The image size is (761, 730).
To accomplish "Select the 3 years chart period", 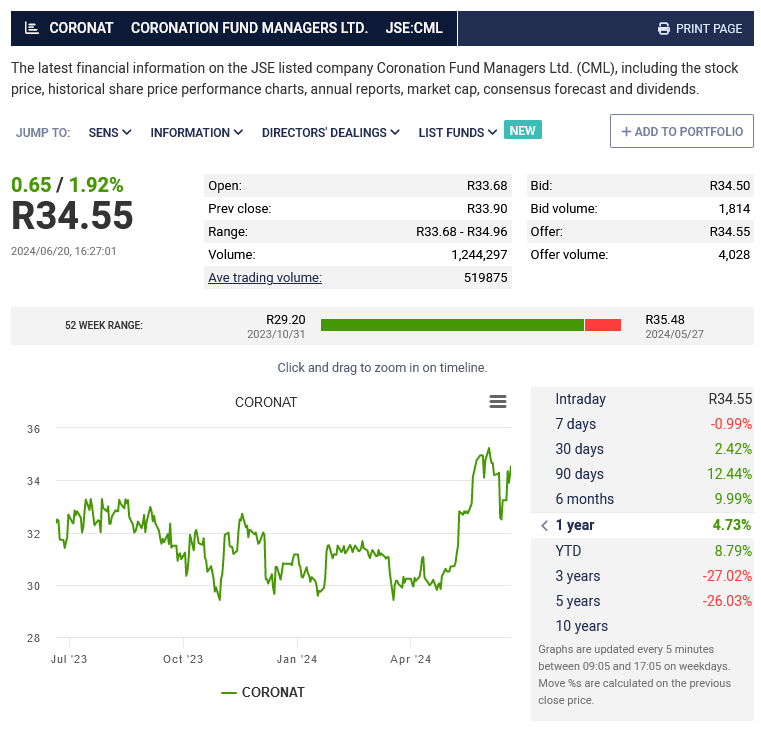I will 642,576.
